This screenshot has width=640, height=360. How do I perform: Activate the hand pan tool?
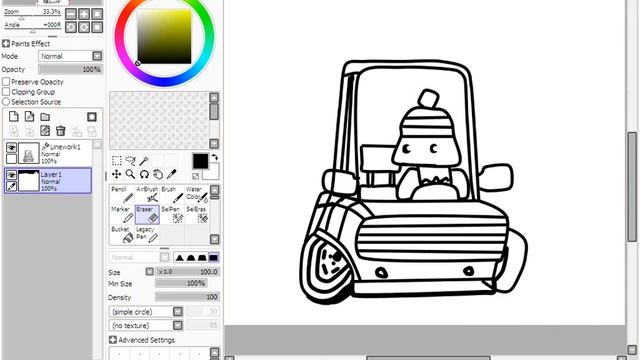158,174
